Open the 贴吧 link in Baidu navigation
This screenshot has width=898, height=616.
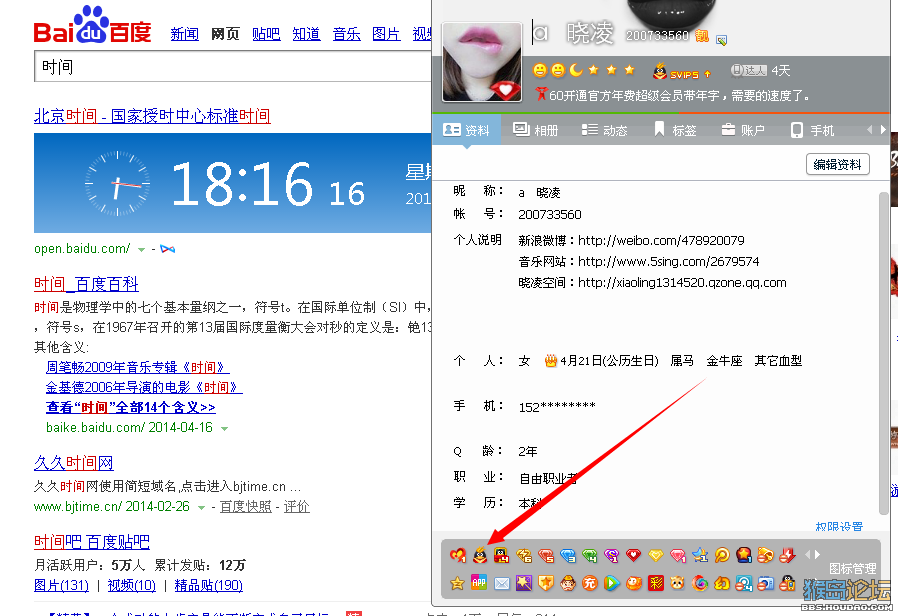266,34
